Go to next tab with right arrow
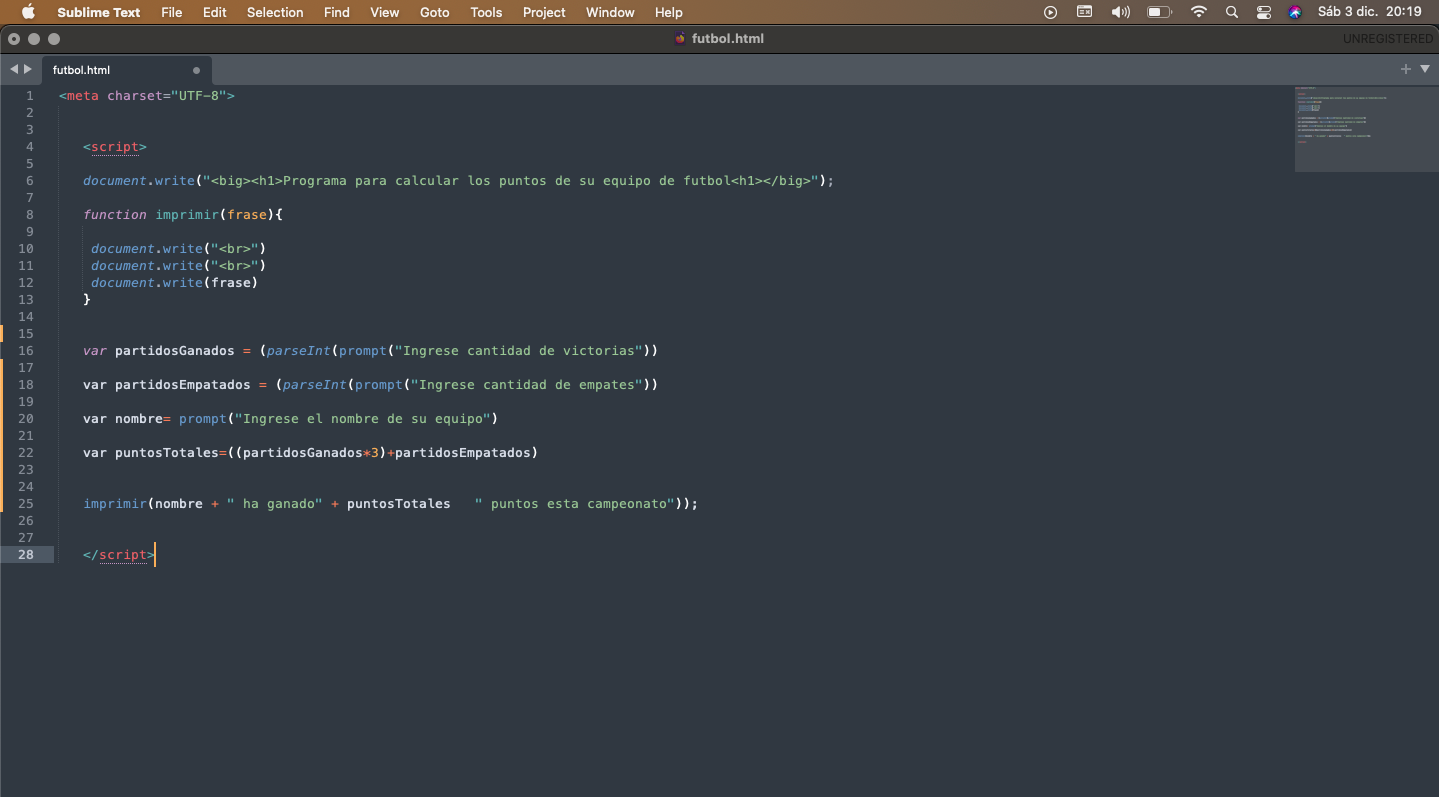 28,69
